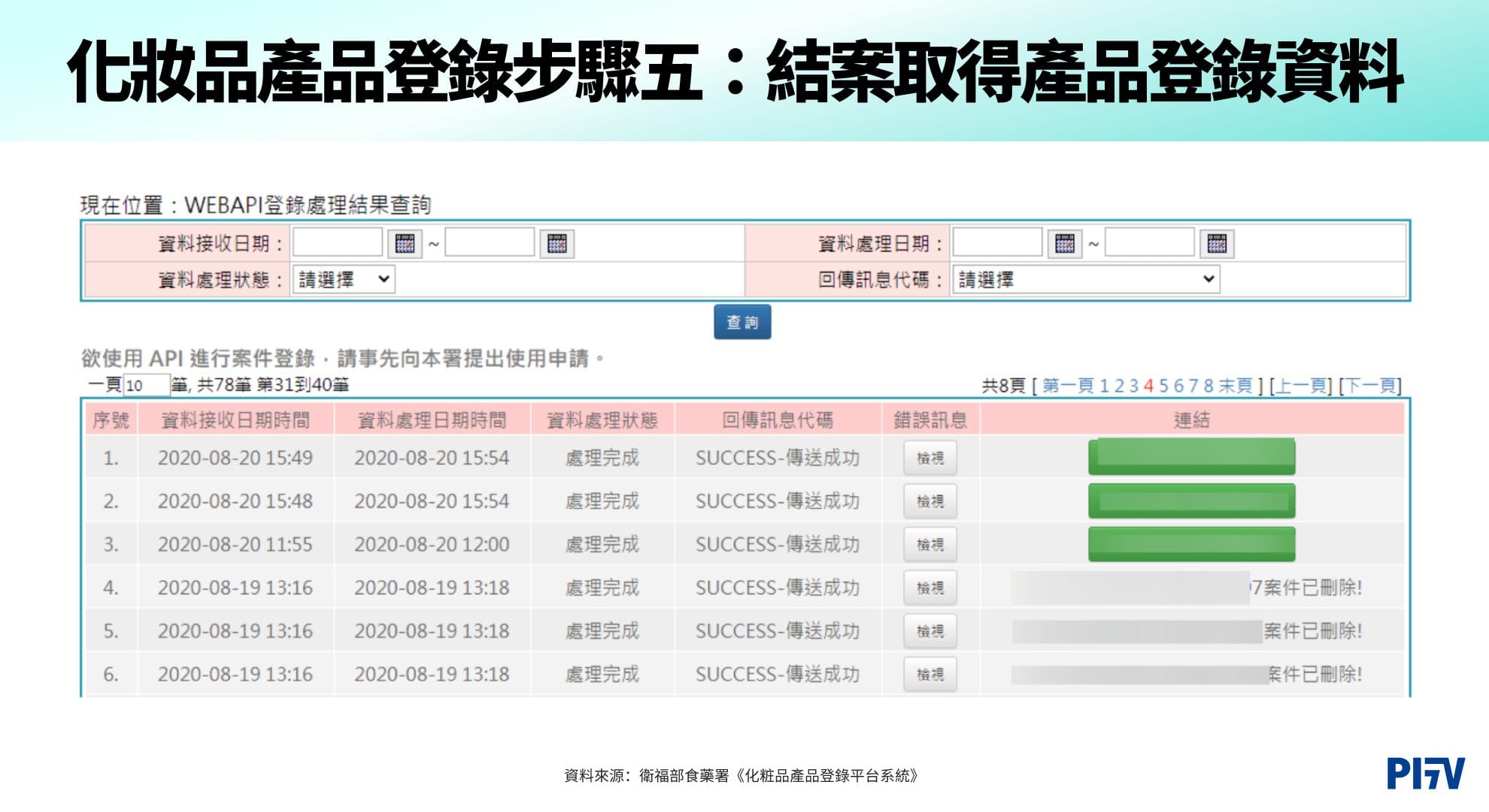Jump to page 8 in pagination
The height and width of the screenshot is (812, 1489).
coord(1210,385)
